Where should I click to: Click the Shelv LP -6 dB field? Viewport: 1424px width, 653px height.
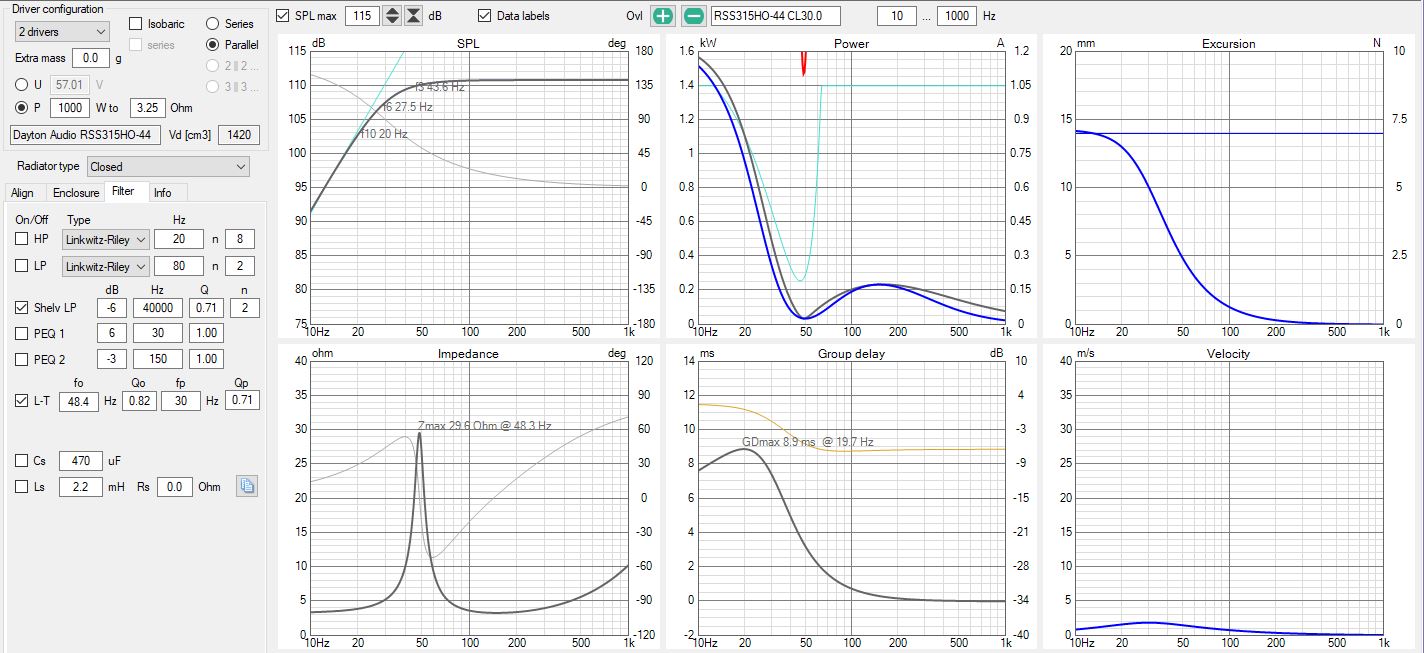113,307
